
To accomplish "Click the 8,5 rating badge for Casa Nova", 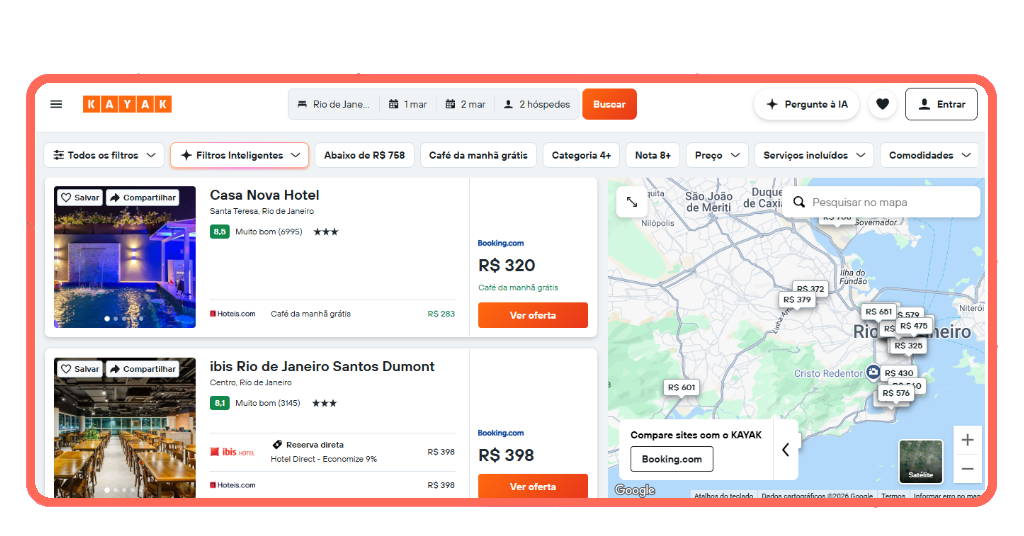I will click(219, 232).
